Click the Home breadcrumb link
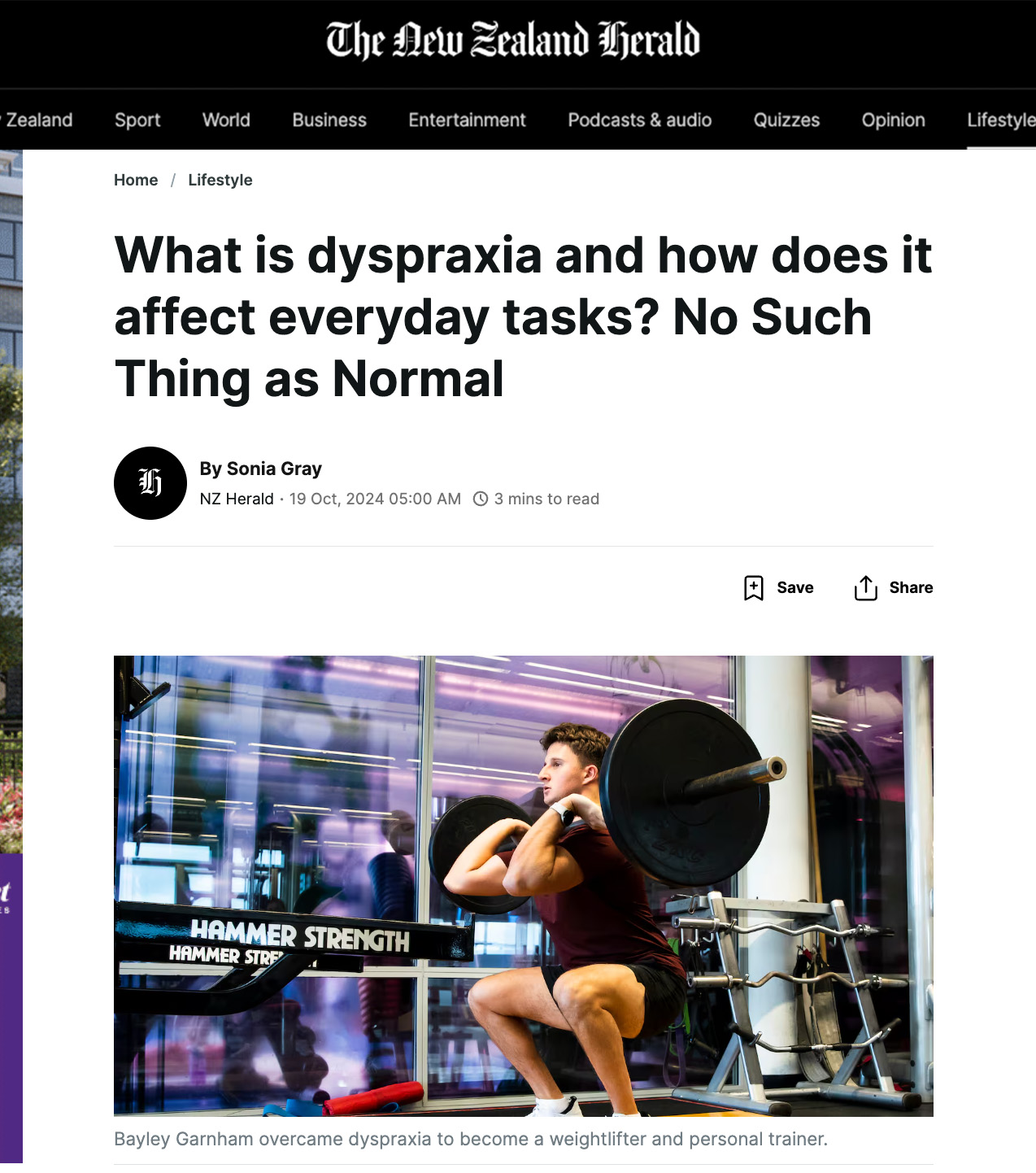 pyautogui.click(x=136, y=180)
